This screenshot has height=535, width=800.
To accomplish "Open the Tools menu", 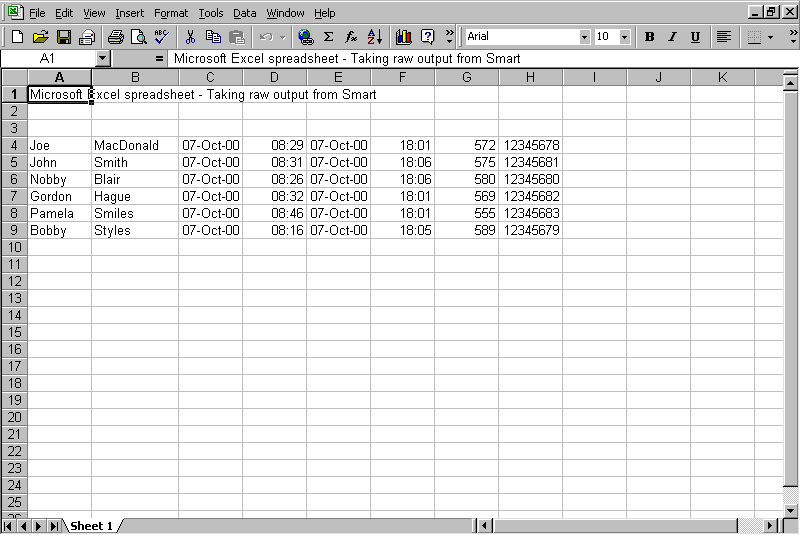I will 211,13.
